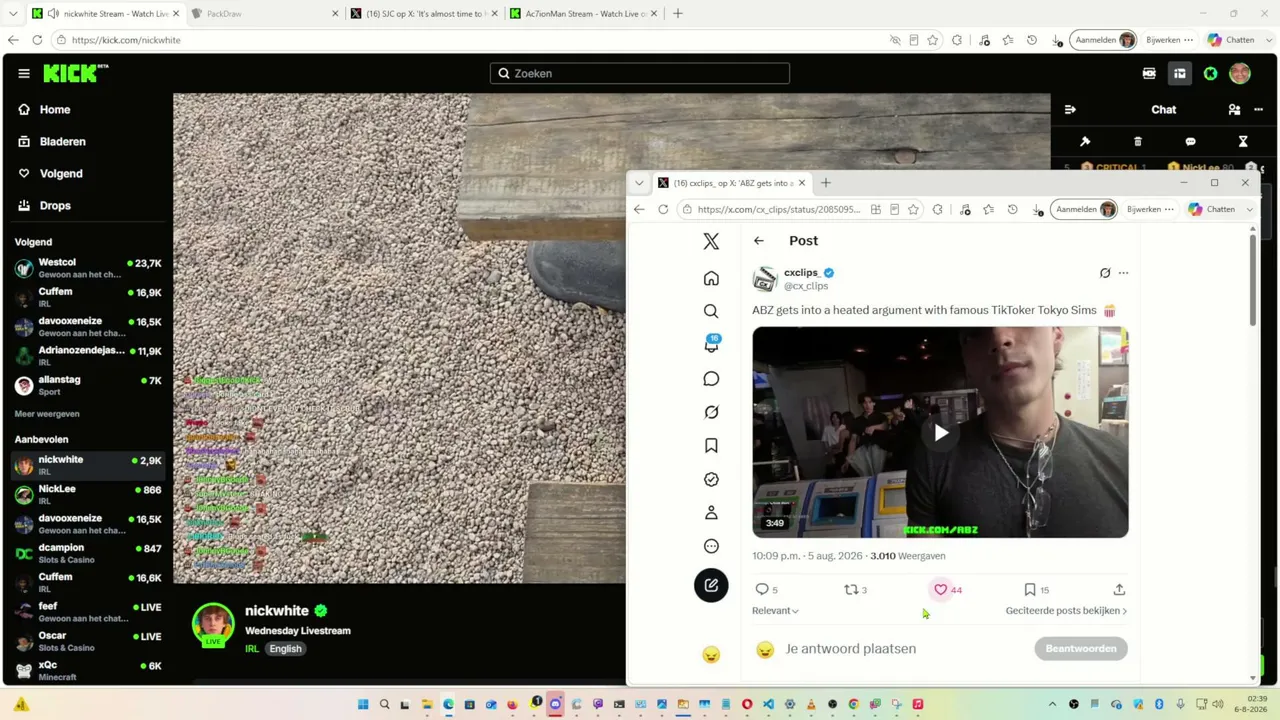Open post more options ellipsis
This screenshot has width=1280, height=720.
point(1123,273)
